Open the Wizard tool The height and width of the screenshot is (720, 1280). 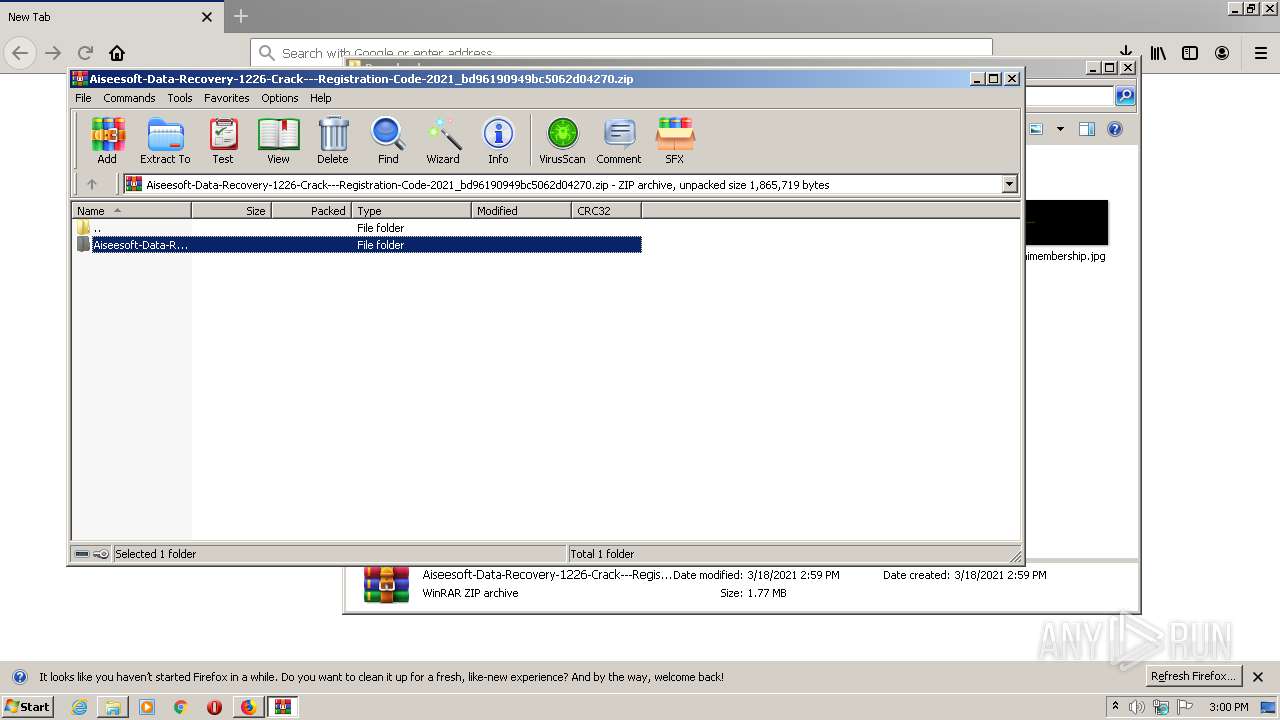443,141
